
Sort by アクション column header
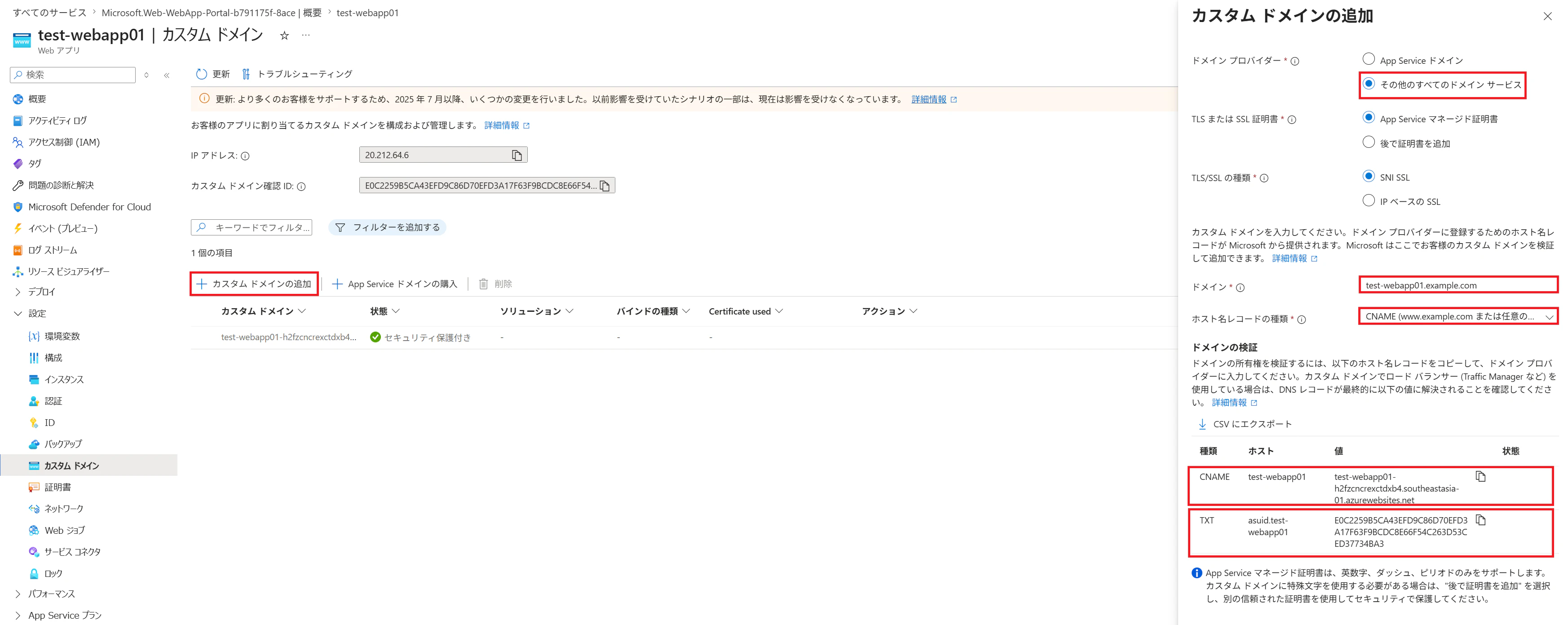click(889, 311)
